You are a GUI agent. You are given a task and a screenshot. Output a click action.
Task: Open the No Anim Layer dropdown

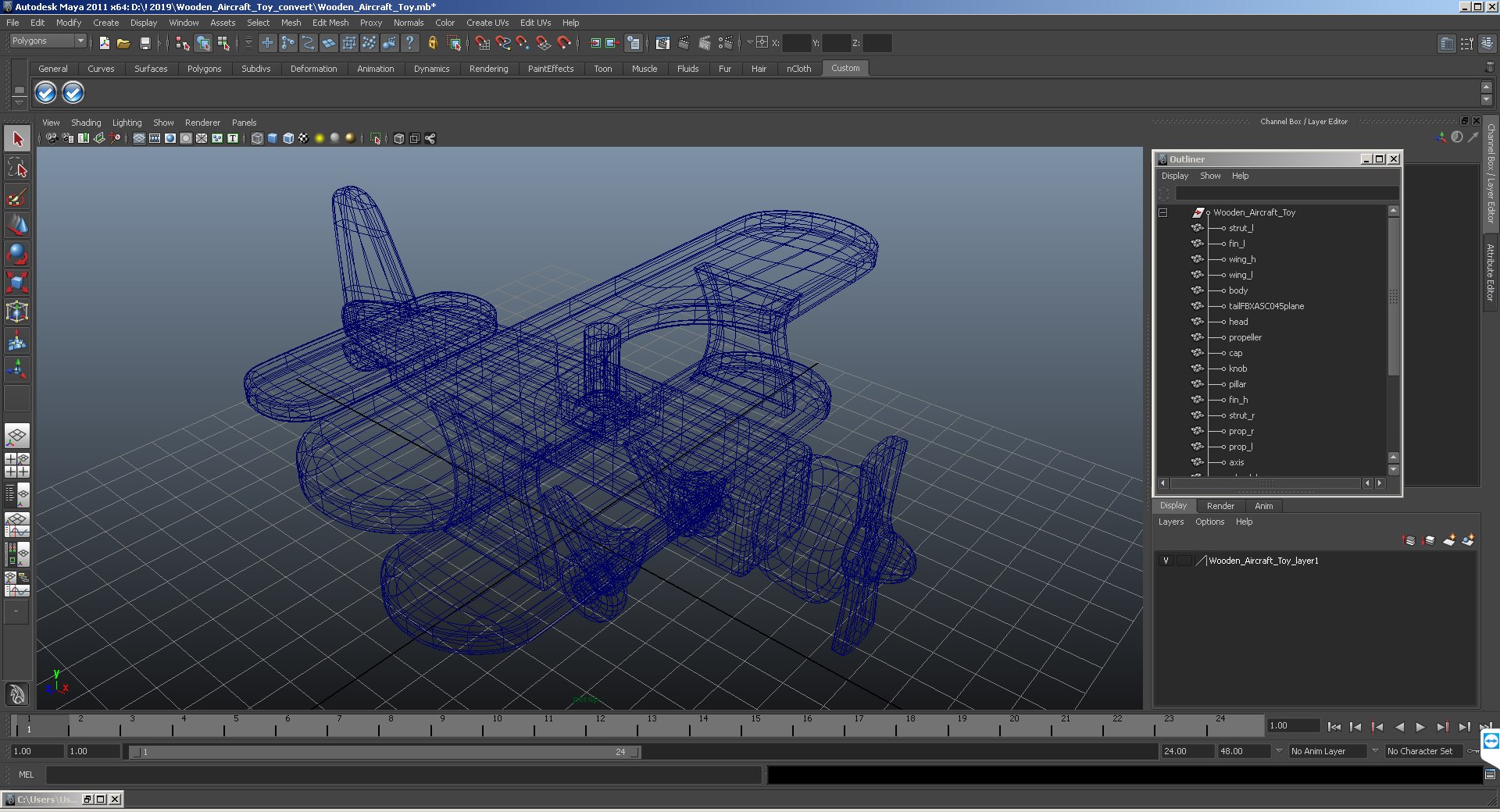click(x=1328, y=751)
